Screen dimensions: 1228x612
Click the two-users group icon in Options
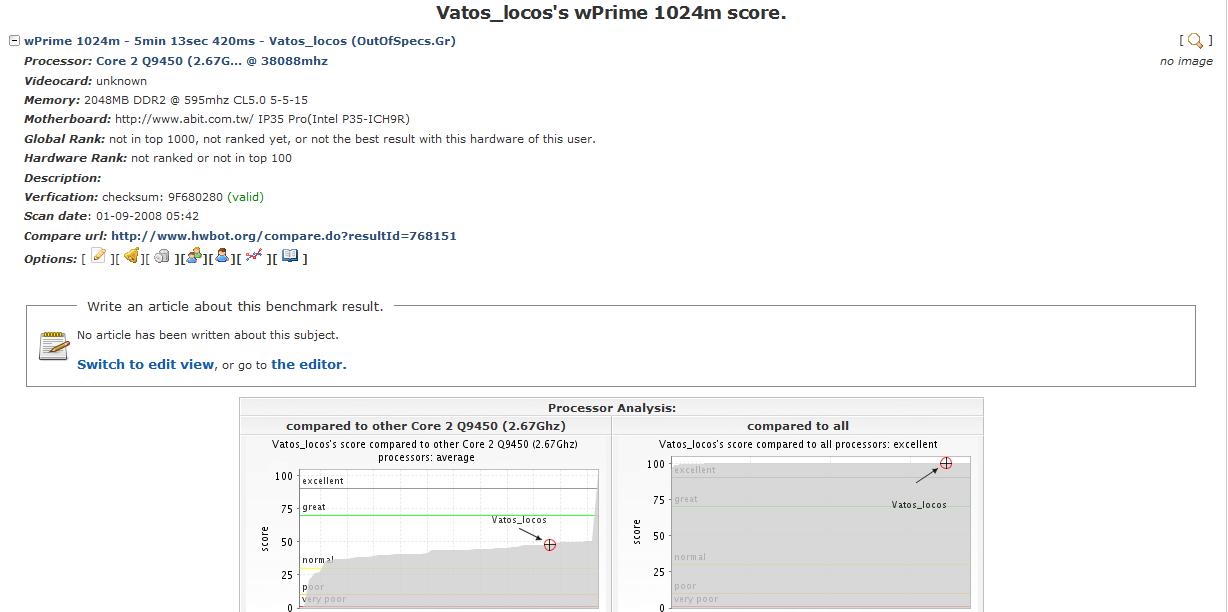tap(194, 256)
